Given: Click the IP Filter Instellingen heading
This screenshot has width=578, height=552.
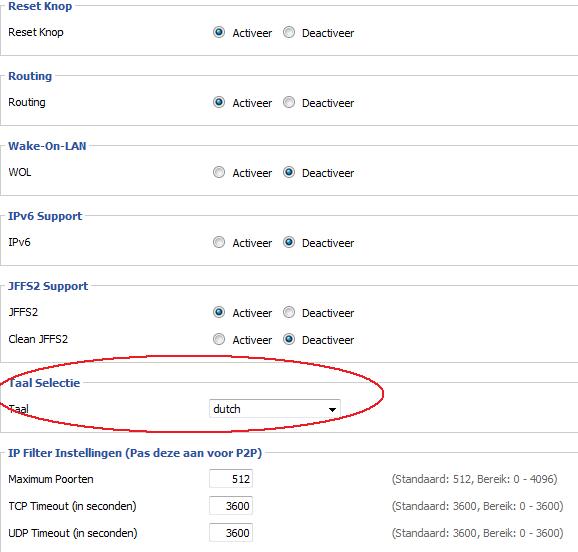Looking at the screenshot, I should coord(135,453).
